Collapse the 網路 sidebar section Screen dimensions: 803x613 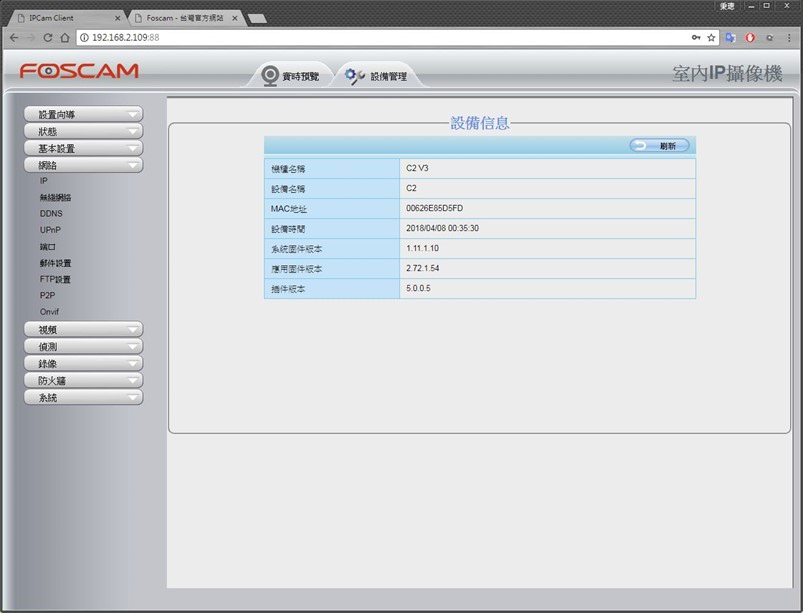pos(83,165)
